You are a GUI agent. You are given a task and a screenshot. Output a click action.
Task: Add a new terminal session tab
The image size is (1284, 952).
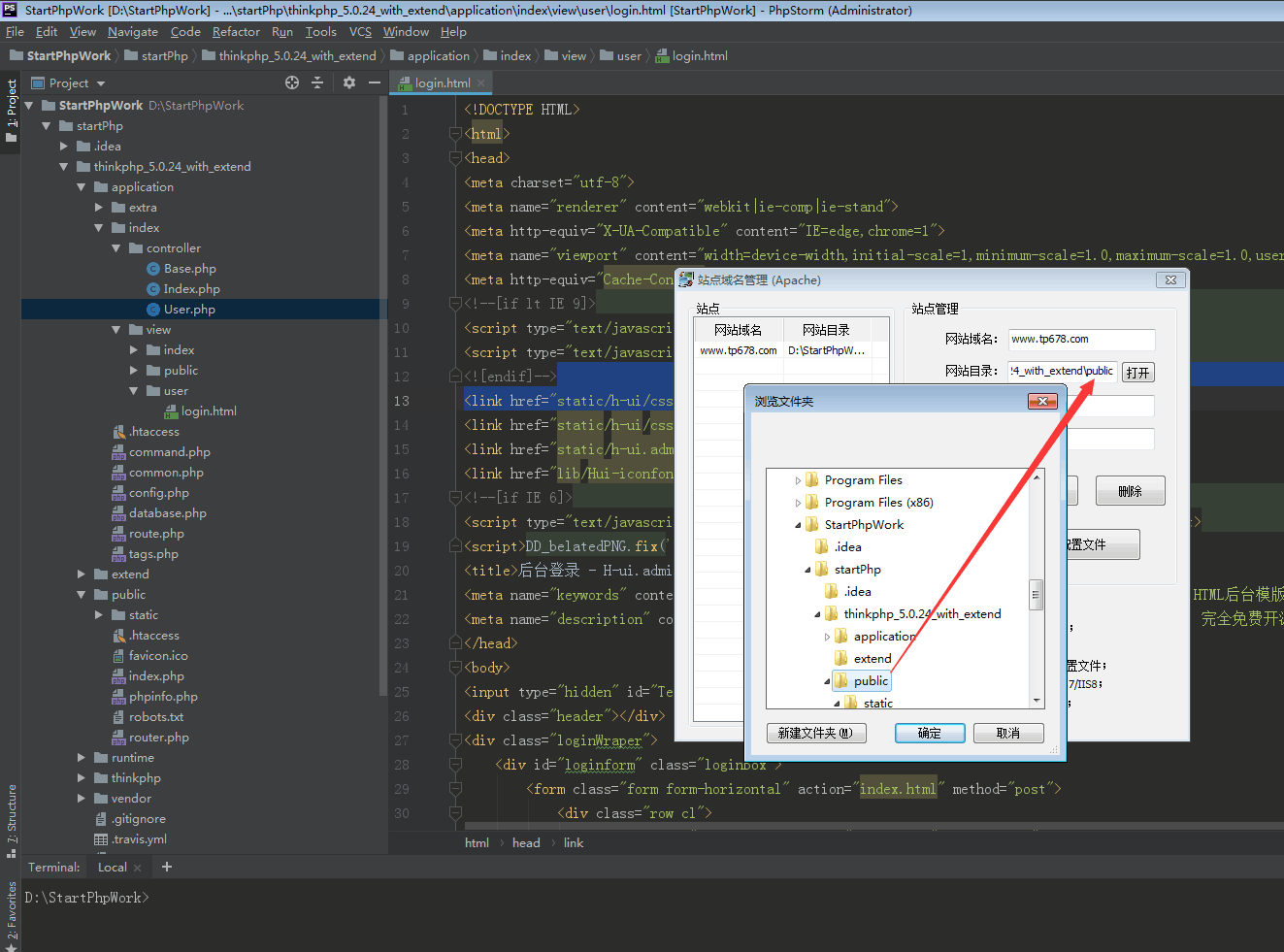[x=167, y=867]
